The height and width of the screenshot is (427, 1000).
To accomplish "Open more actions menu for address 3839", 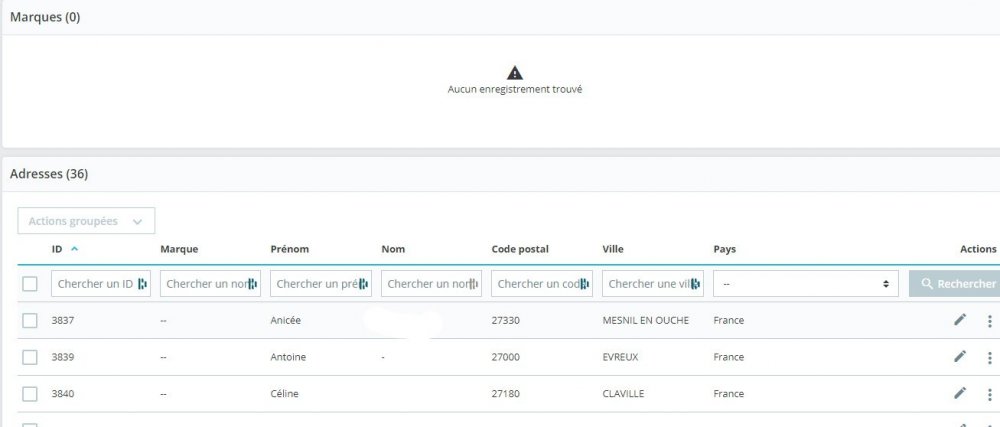I will (990, 357).
